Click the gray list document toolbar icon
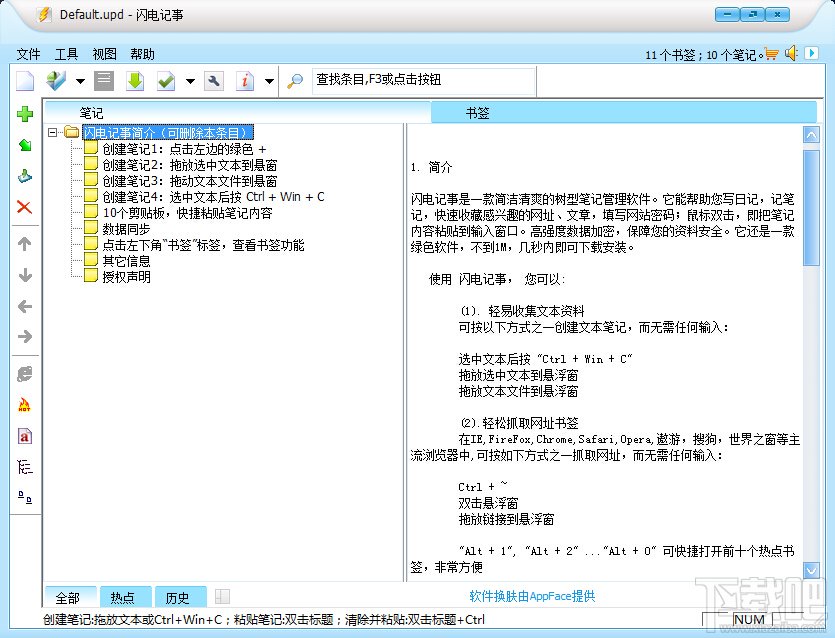The width and height of the screenshot is (835, 638). pos(104,81)
